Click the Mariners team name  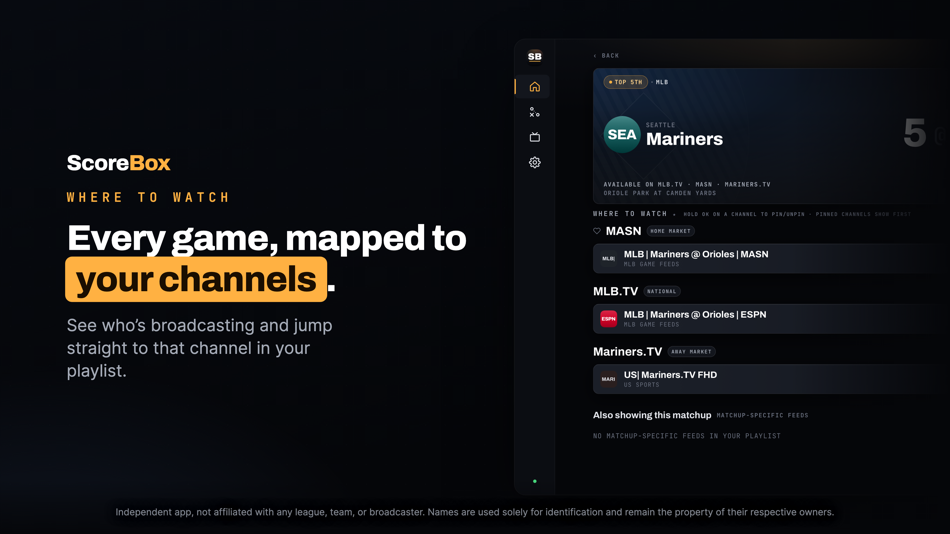pyautogui.click(x=684, y=139)
